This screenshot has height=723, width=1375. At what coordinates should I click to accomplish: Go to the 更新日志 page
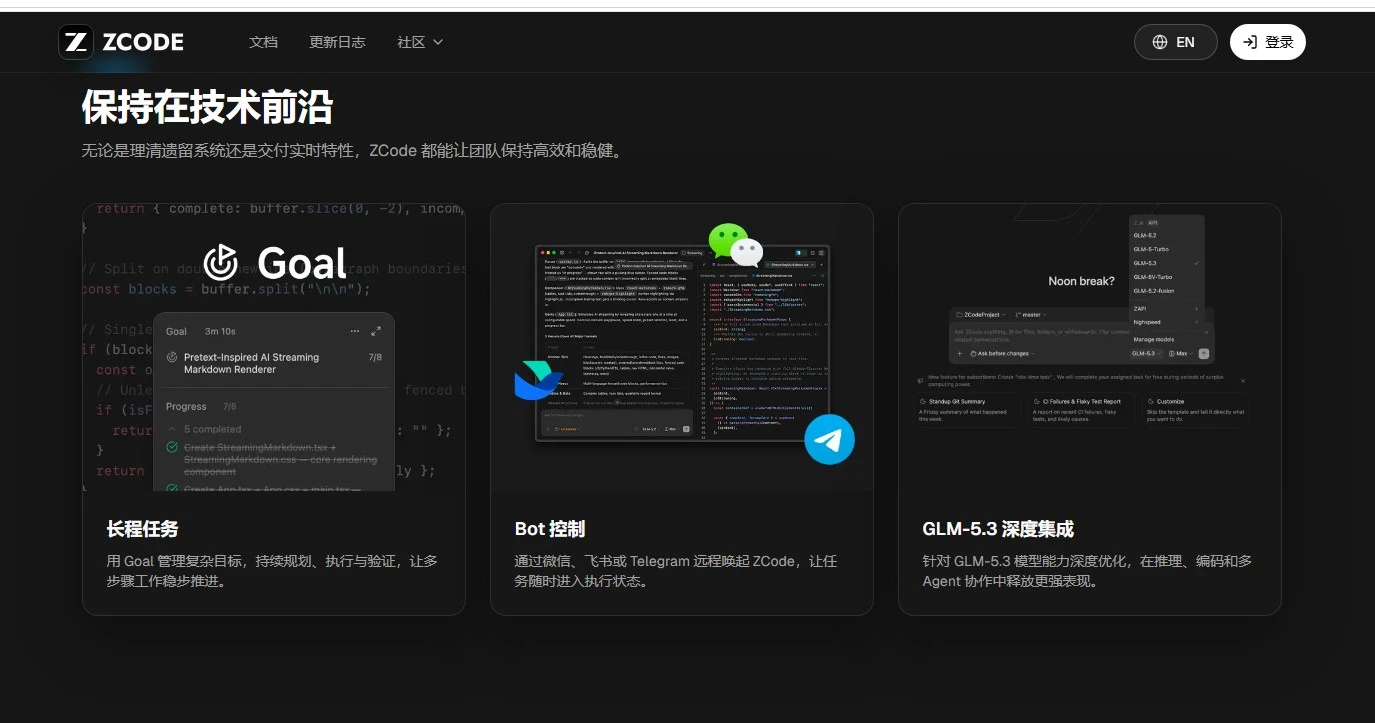pyautogui.click(x=337, y=42)
